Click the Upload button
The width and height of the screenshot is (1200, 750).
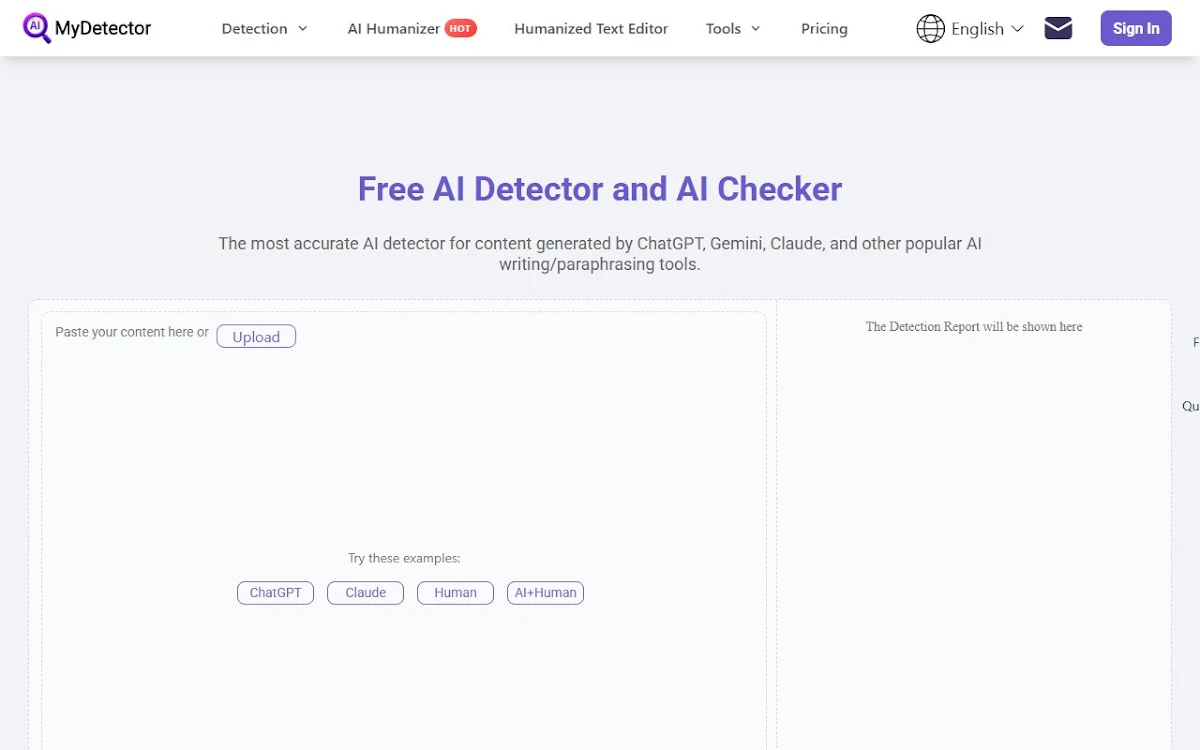[x=256, y=337]
